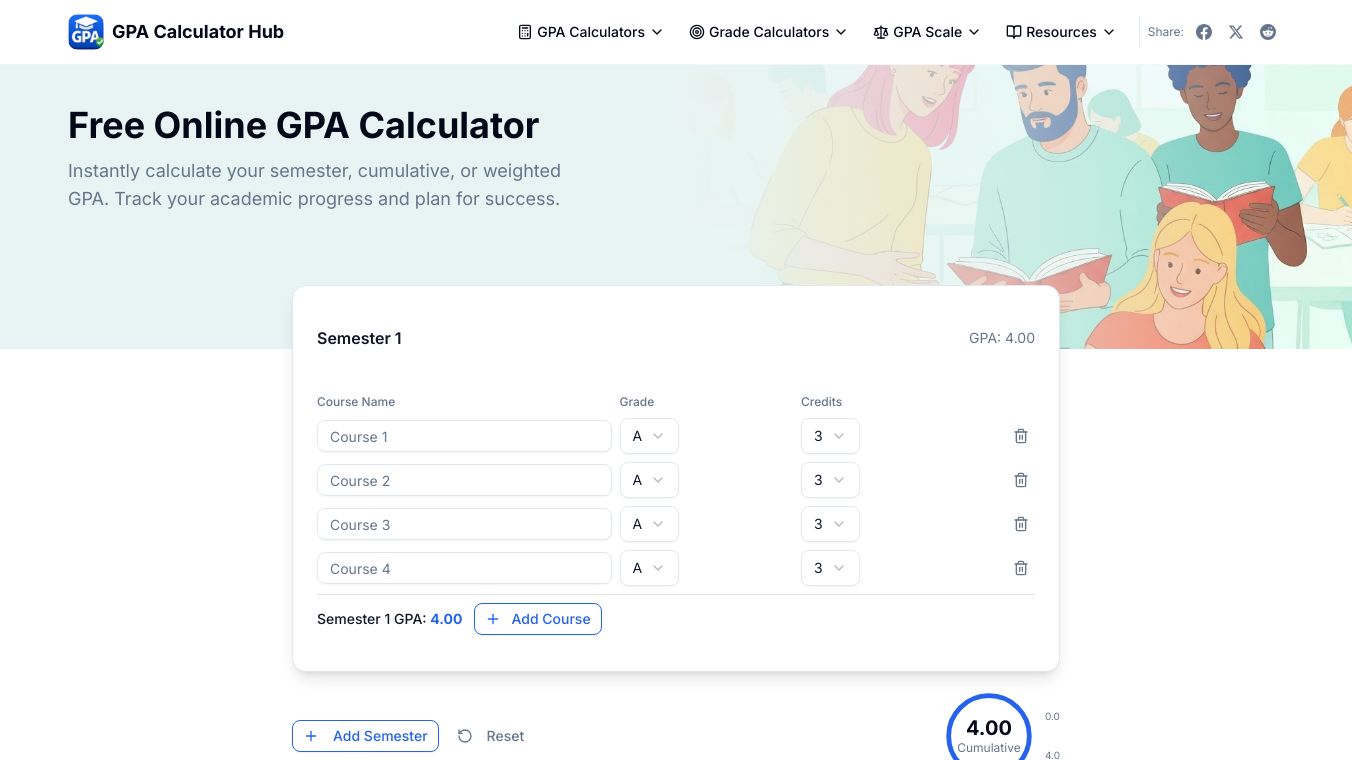
Task: Click the calculator icon beside GPA Calculators
Action: pyautogui.click(x=524, y=31)
